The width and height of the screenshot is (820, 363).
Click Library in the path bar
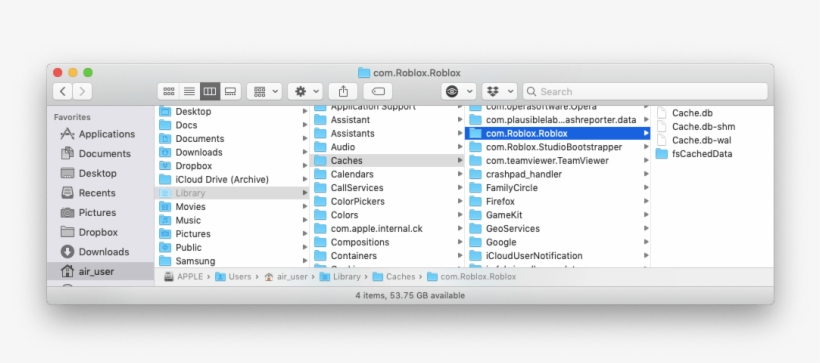(340, 277)
